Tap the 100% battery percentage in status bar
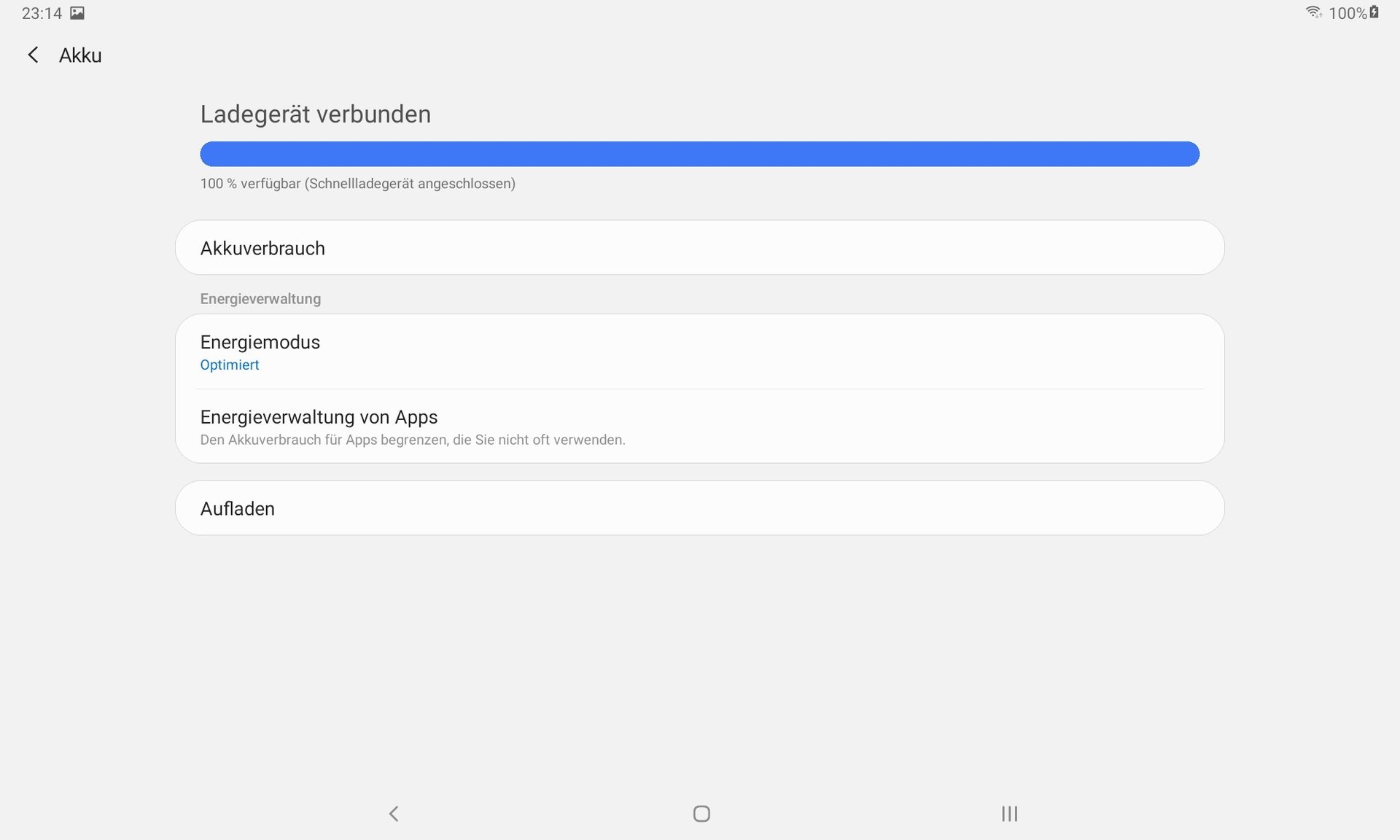Image resolution: width=1400 pixels, height=840 pixels. pos(1347,13)
